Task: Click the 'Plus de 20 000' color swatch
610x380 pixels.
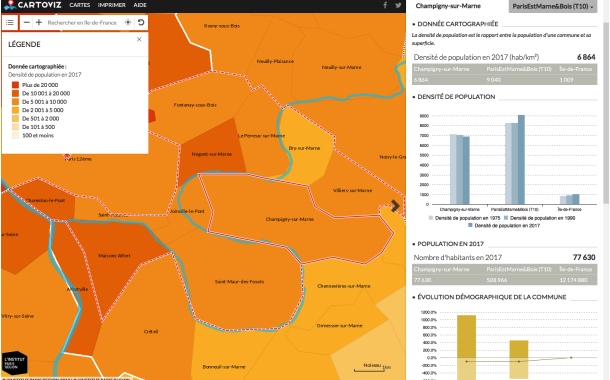Action: (x=15, y=85)
